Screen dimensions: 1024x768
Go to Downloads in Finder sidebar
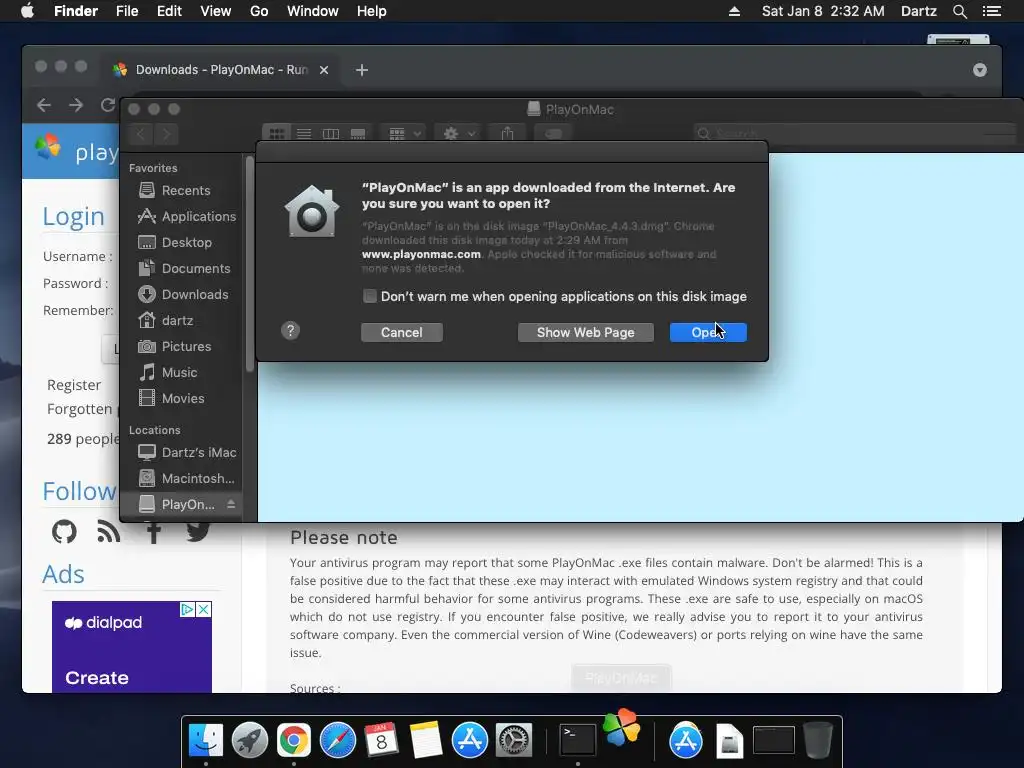(184, 295)
